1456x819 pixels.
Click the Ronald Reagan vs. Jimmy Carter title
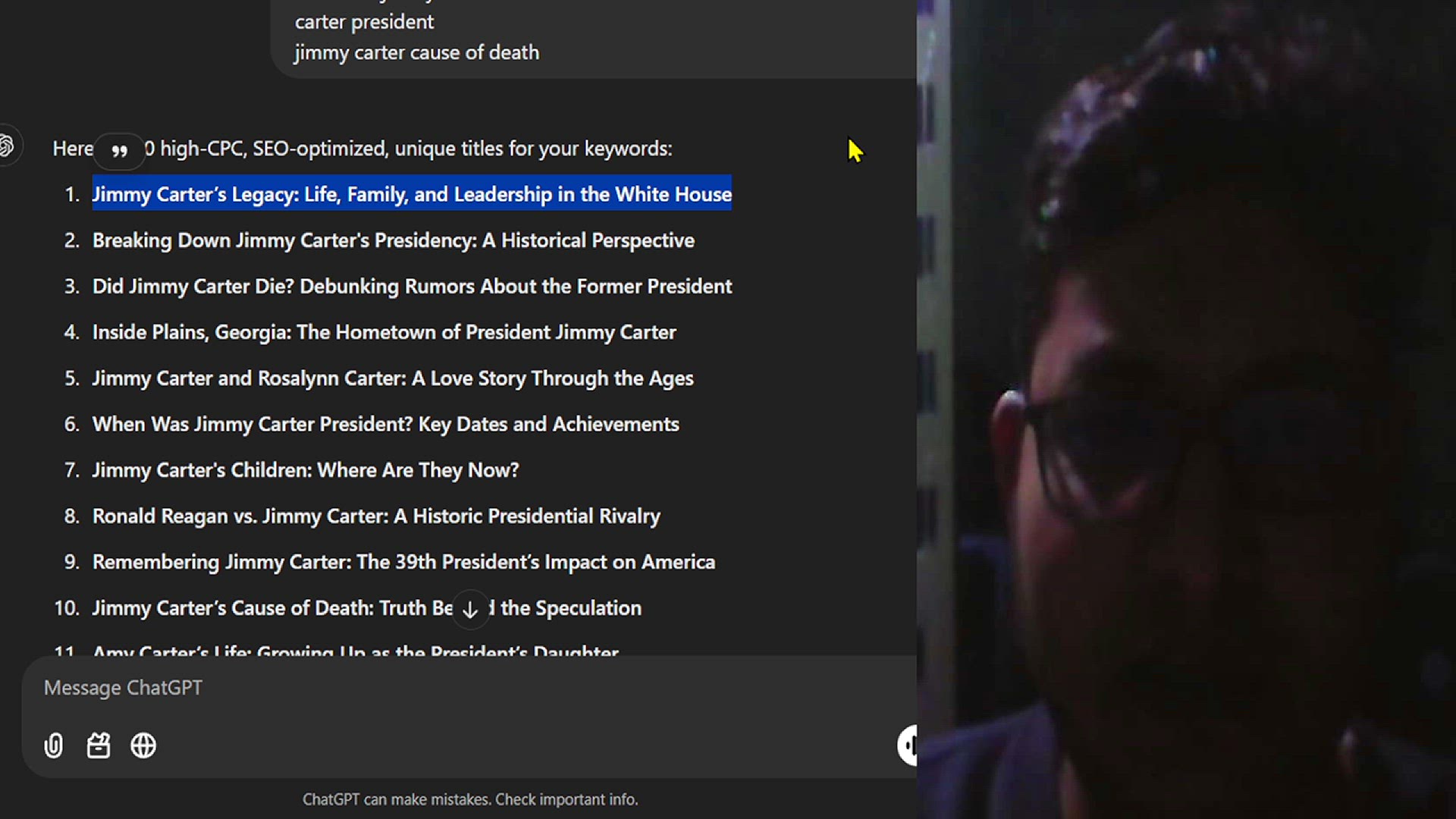(376, 516)
